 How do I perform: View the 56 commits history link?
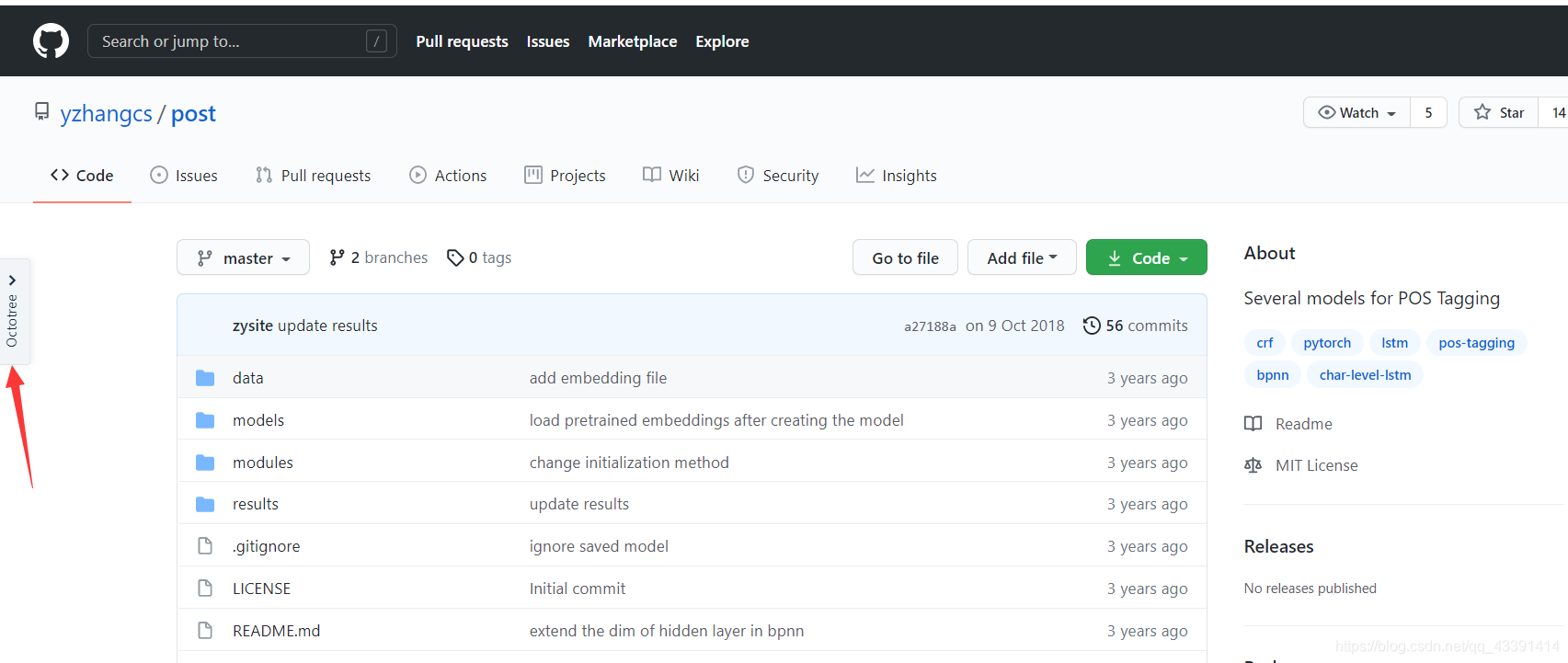[1135, 326]
